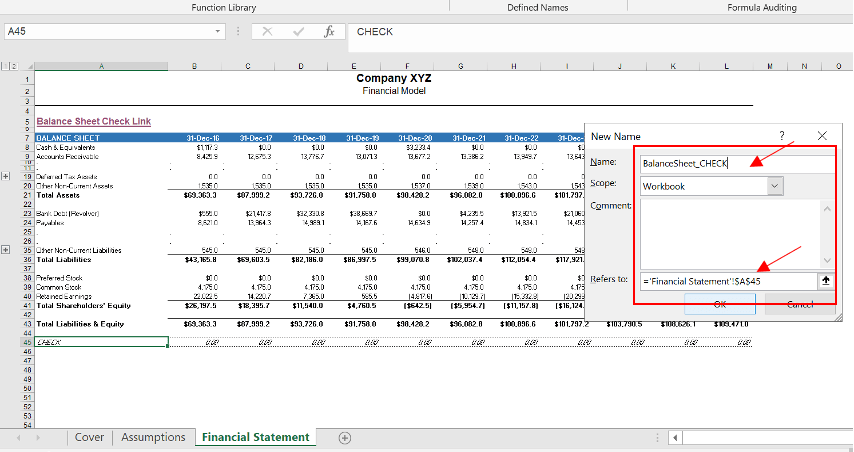Click the collapse dialog range selector icon

[x=826, y=281]
